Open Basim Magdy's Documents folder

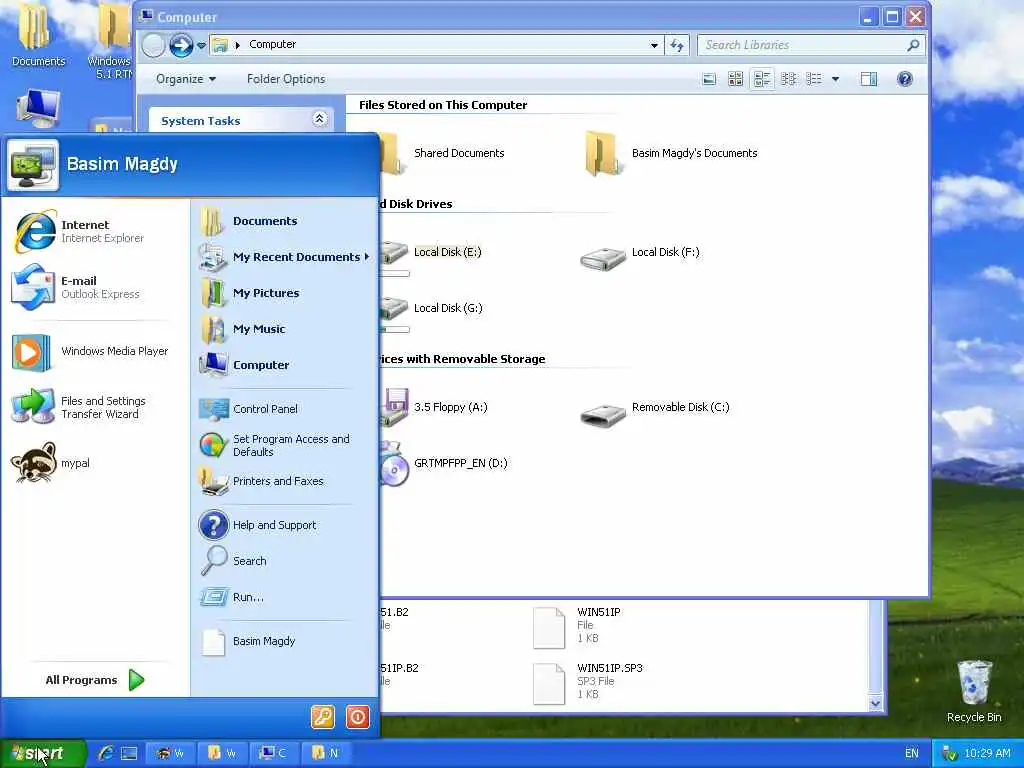671,153
